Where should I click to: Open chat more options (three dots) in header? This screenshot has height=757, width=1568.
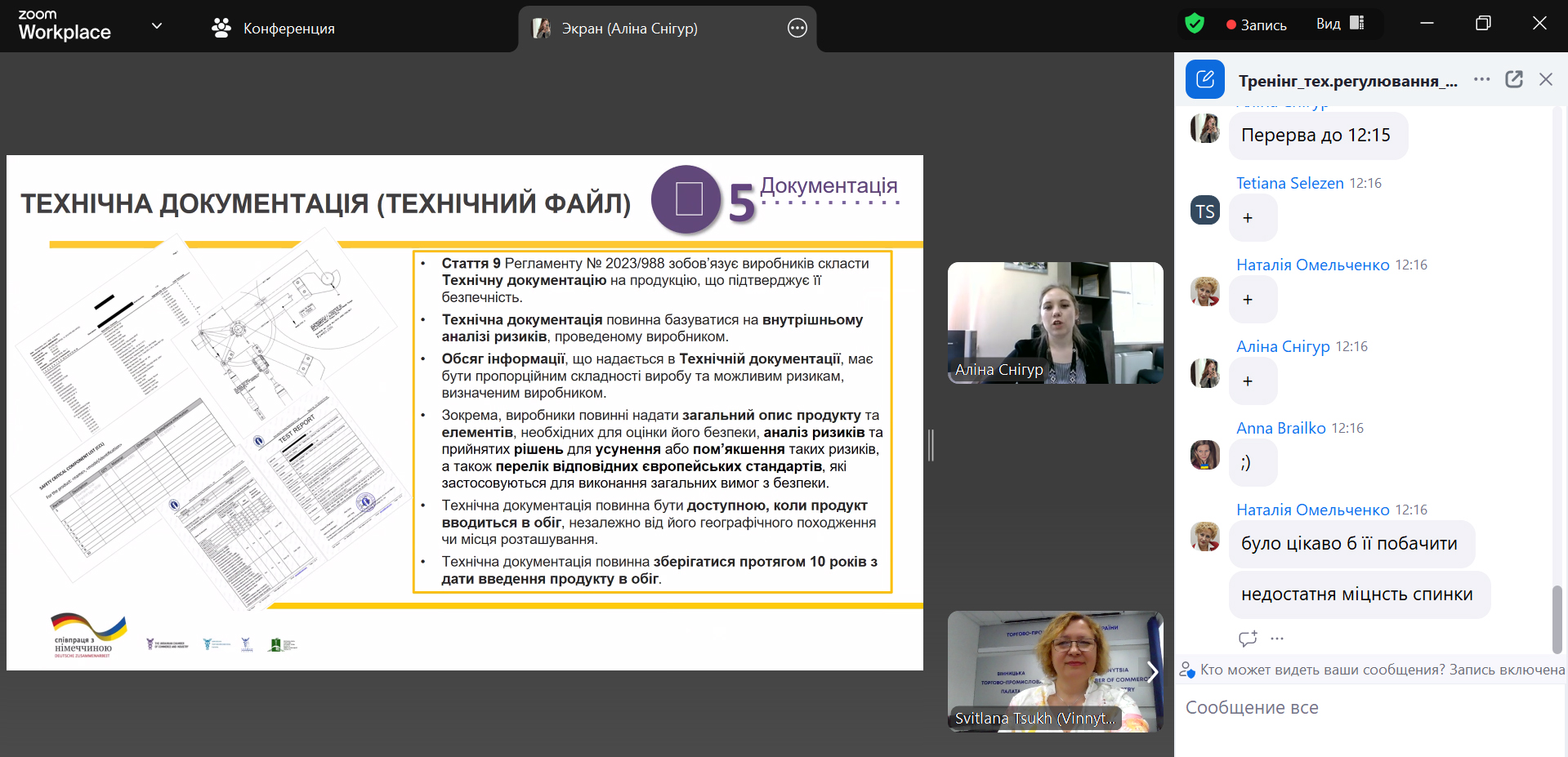tap(1481, 79)
